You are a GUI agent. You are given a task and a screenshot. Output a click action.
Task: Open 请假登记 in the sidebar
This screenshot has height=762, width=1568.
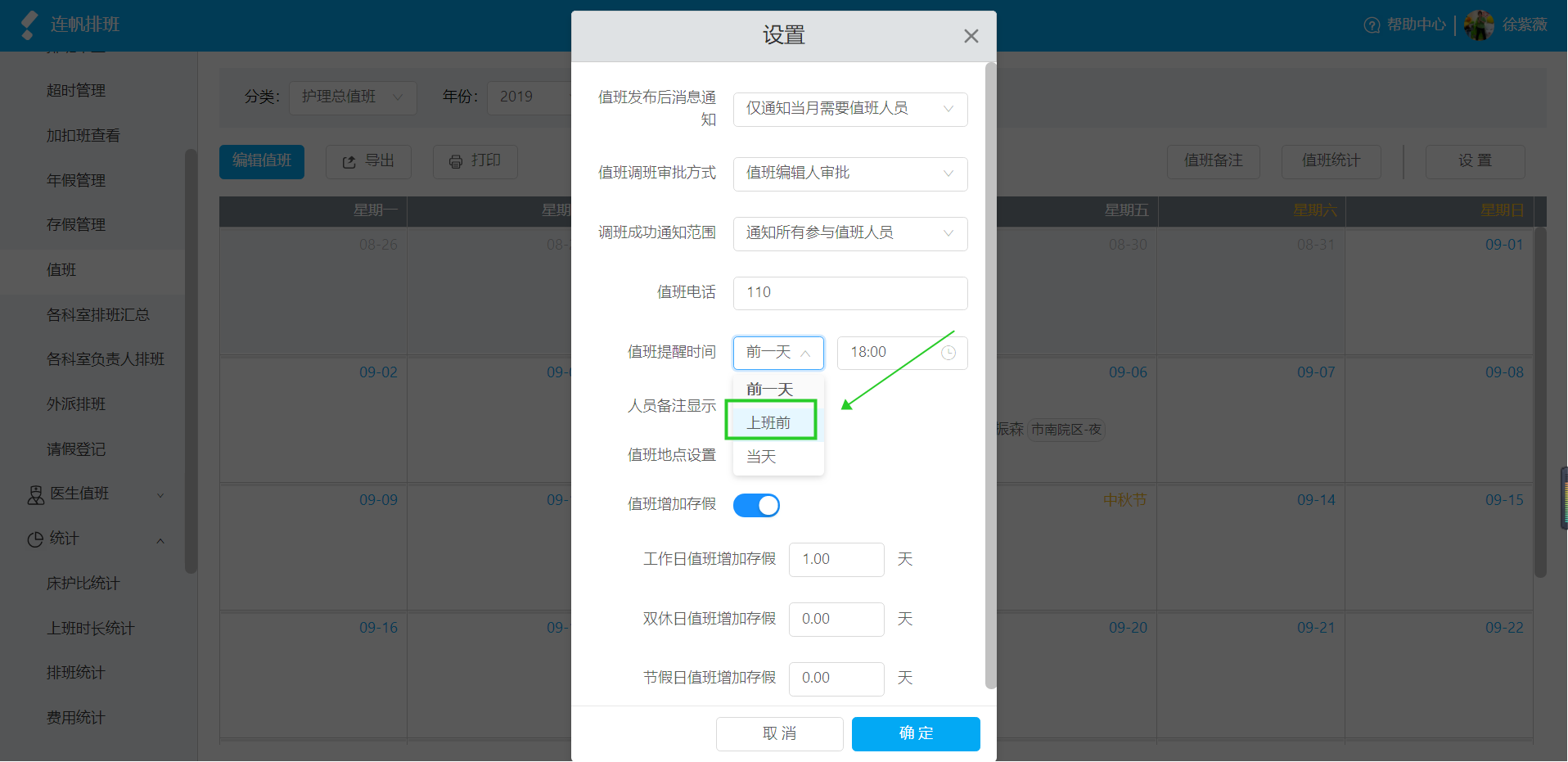click(x=76, y=449)
